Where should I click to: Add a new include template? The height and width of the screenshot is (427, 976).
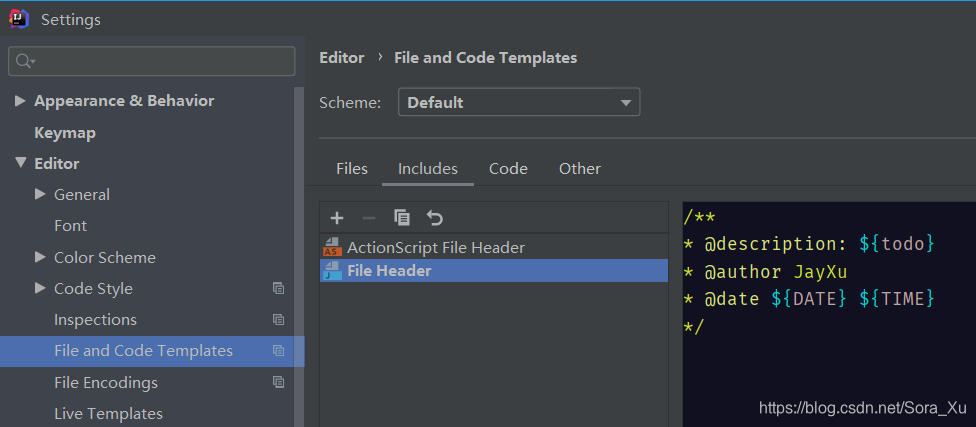click(337, 218)
